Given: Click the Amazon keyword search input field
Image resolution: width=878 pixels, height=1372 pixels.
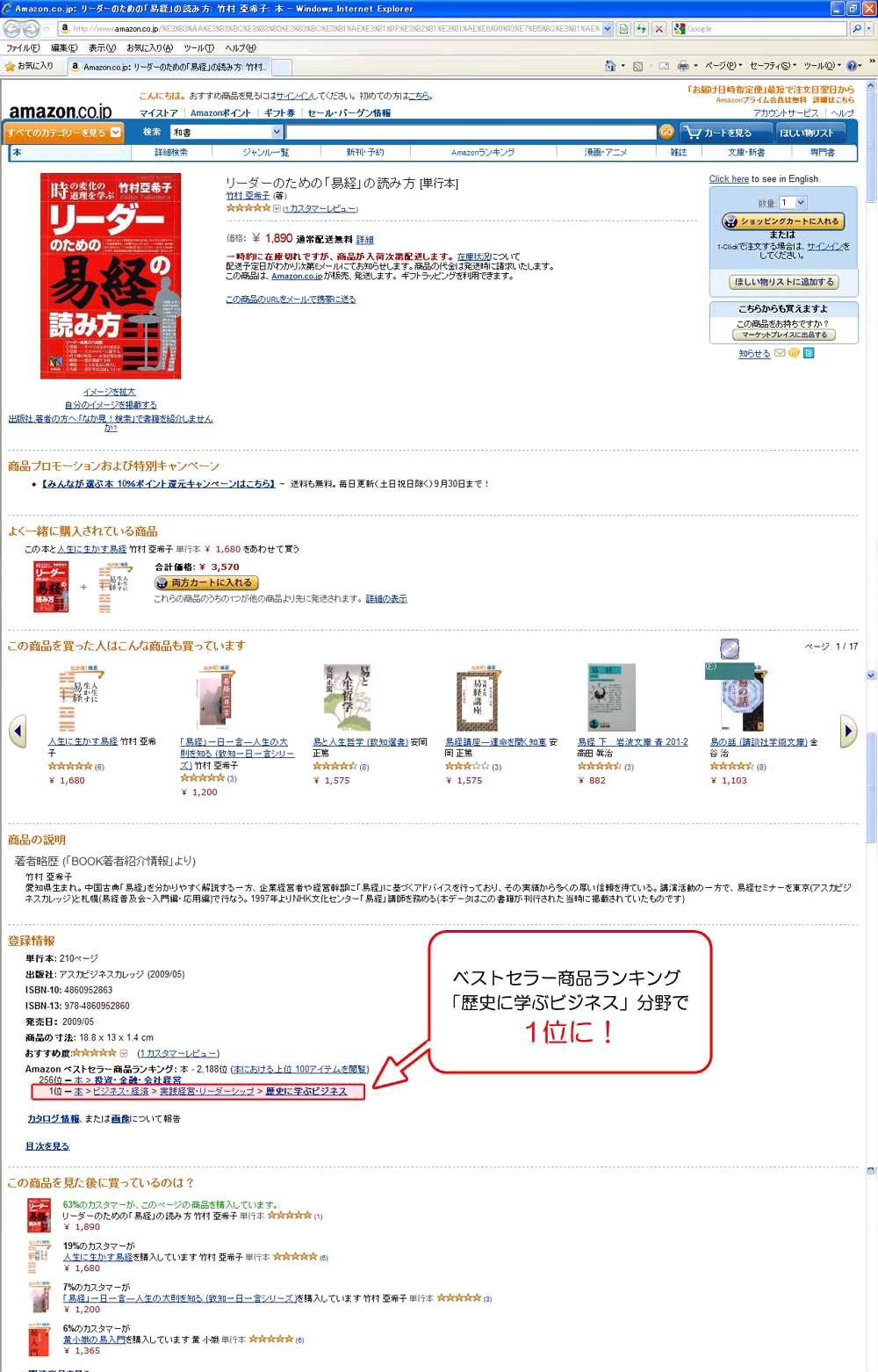Looking at the screenshot, I should point(471,132).
